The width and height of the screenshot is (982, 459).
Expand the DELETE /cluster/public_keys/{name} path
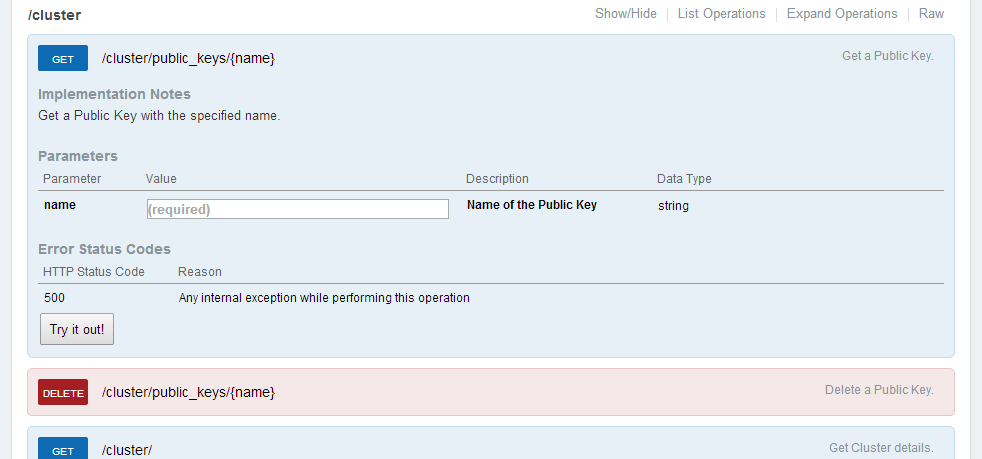pyautogui.click(x=188, y=392)
